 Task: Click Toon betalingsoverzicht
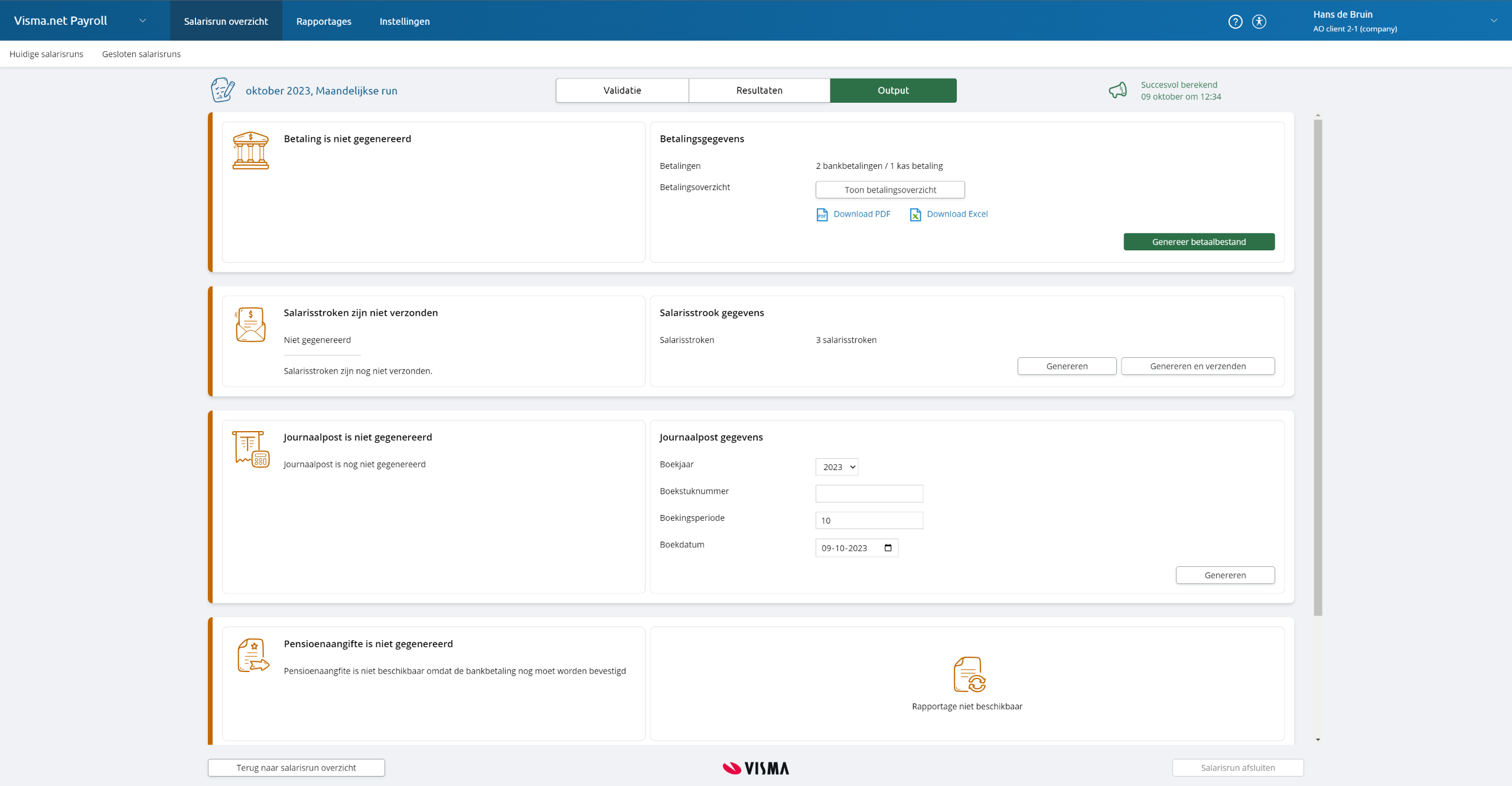pyautogui.click(x=890, y=190)
